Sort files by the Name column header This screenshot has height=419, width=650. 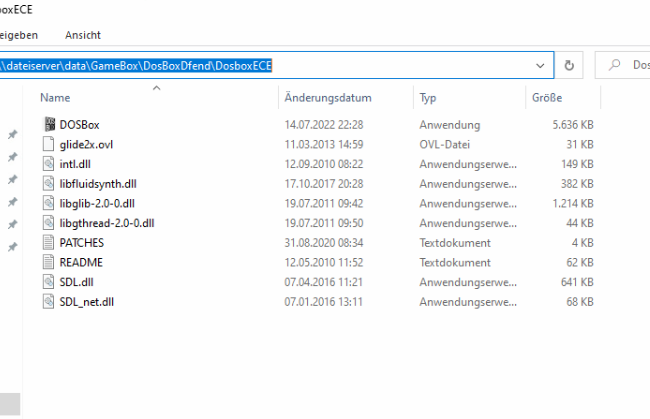point(55,98)
